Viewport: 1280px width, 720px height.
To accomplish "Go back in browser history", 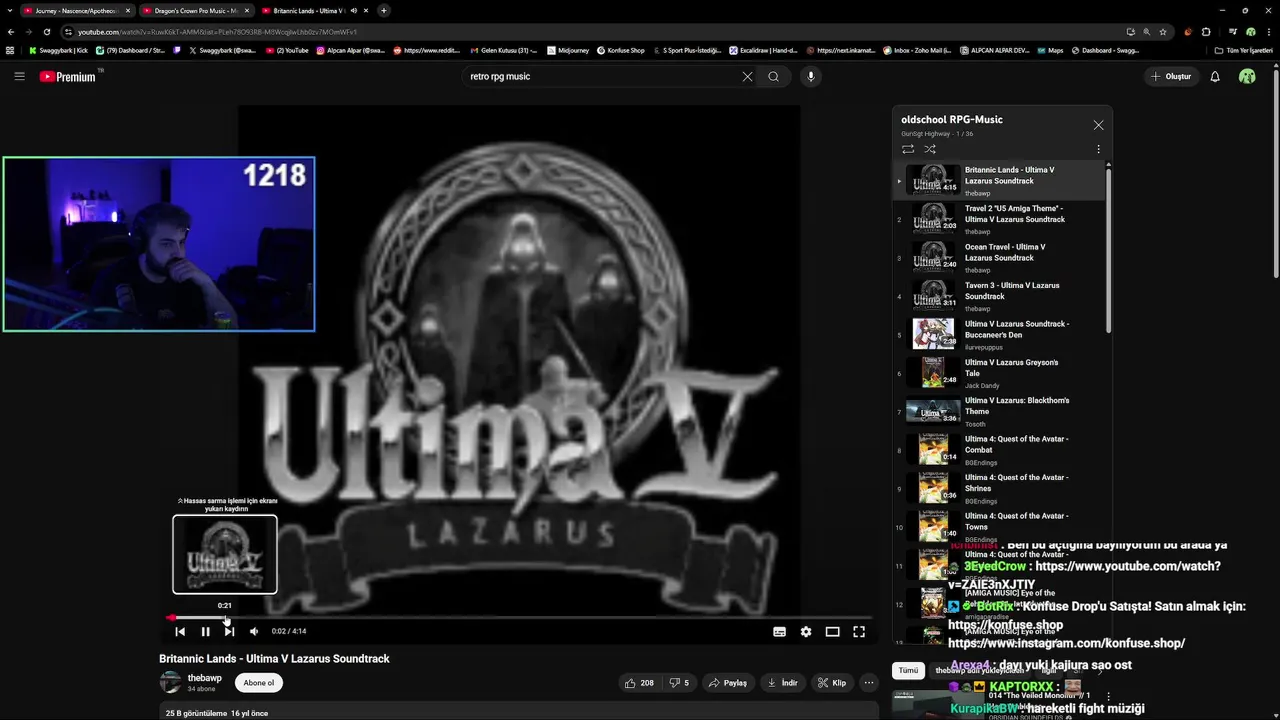I will pyautogui.click(x=11, y=32).
